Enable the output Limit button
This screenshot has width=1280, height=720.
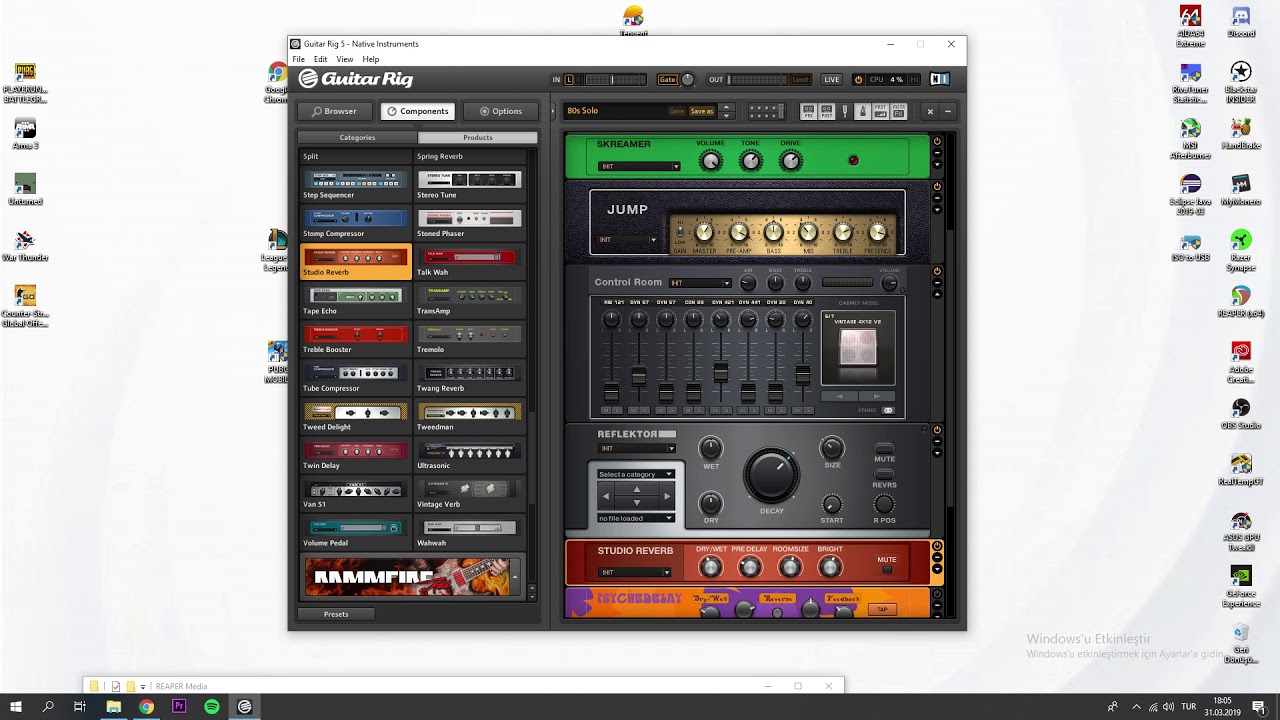pyautogui.click(x=800, y=79)
